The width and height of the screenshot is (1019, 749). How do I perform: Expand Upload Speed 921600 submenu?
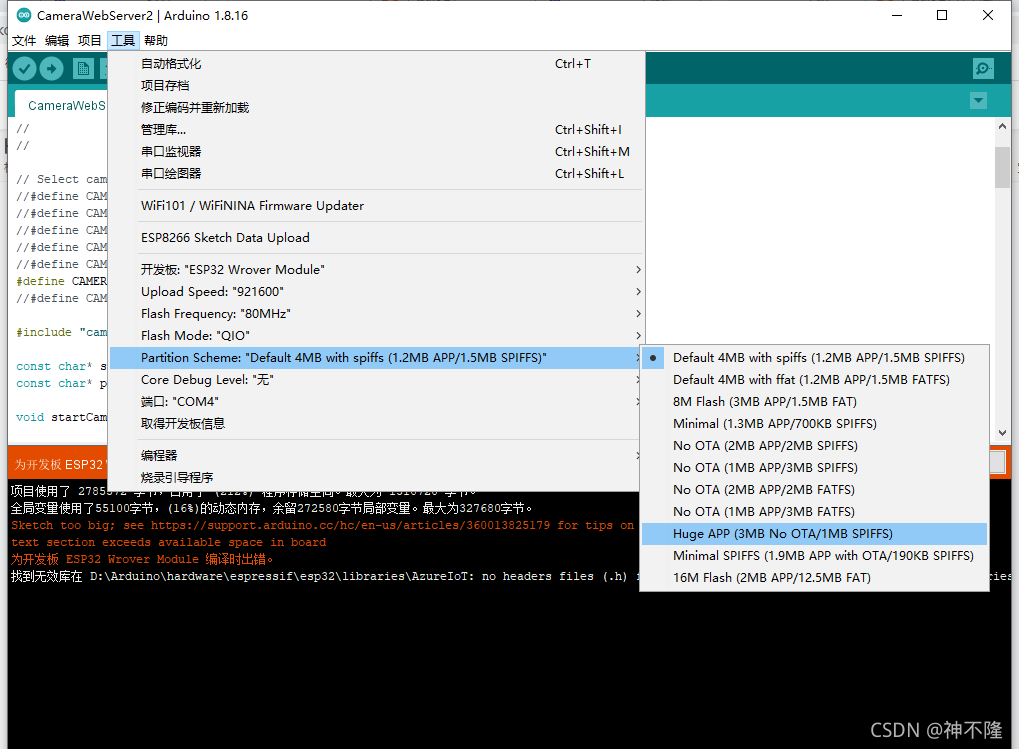pos(376,292)
